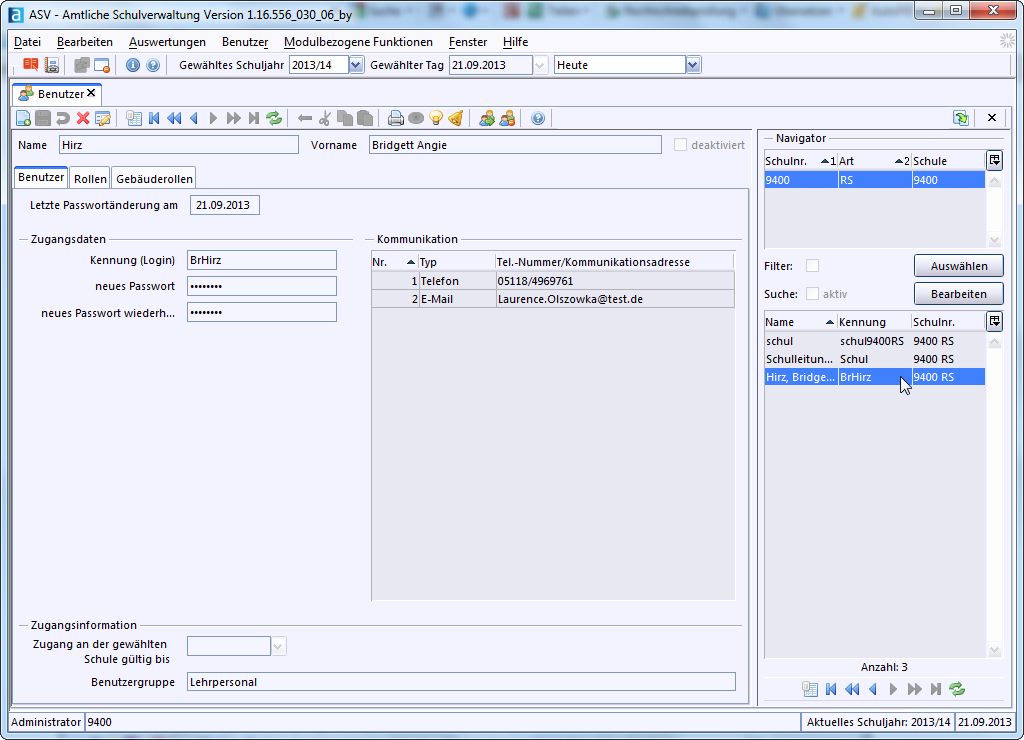Delete record with the red X icon
Viewport: 1024px width, 740px height.
coord(82,118)
